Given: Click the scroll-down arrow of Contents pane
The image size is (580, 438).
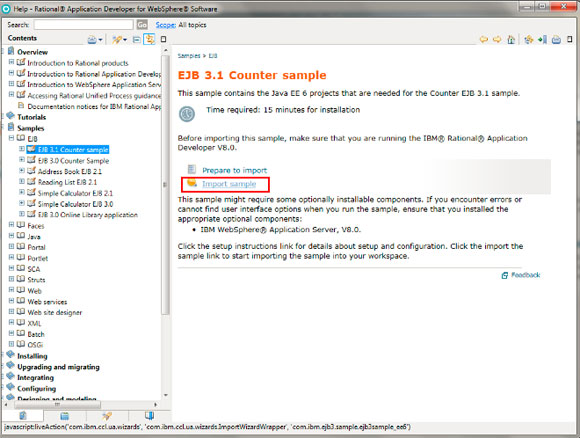Looking at the screenshot, I should [166, 395].
